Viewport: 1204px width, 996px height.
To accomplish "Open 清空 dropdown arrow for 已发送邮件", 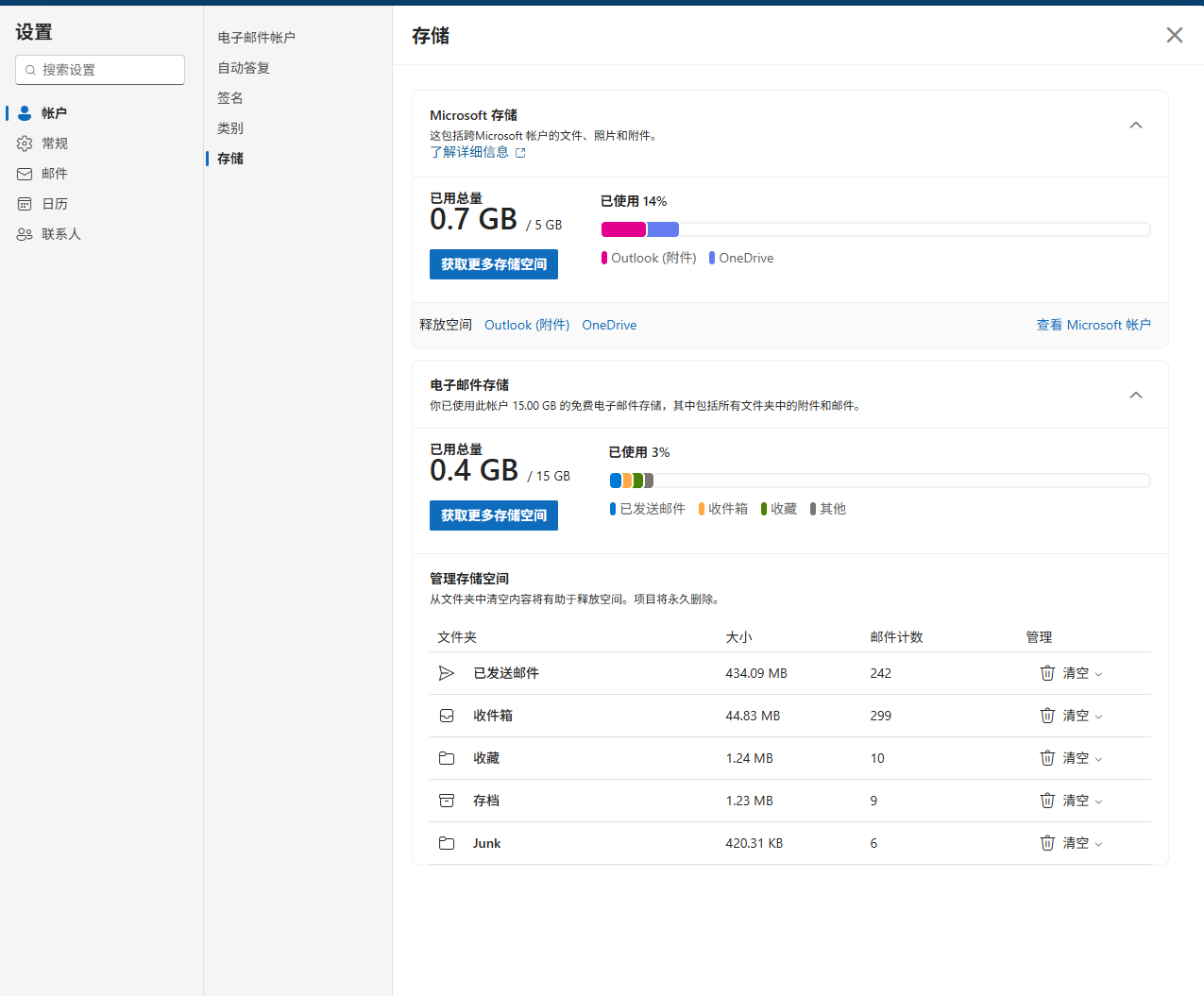I will pyautogui.click(x=1098, y=674).
